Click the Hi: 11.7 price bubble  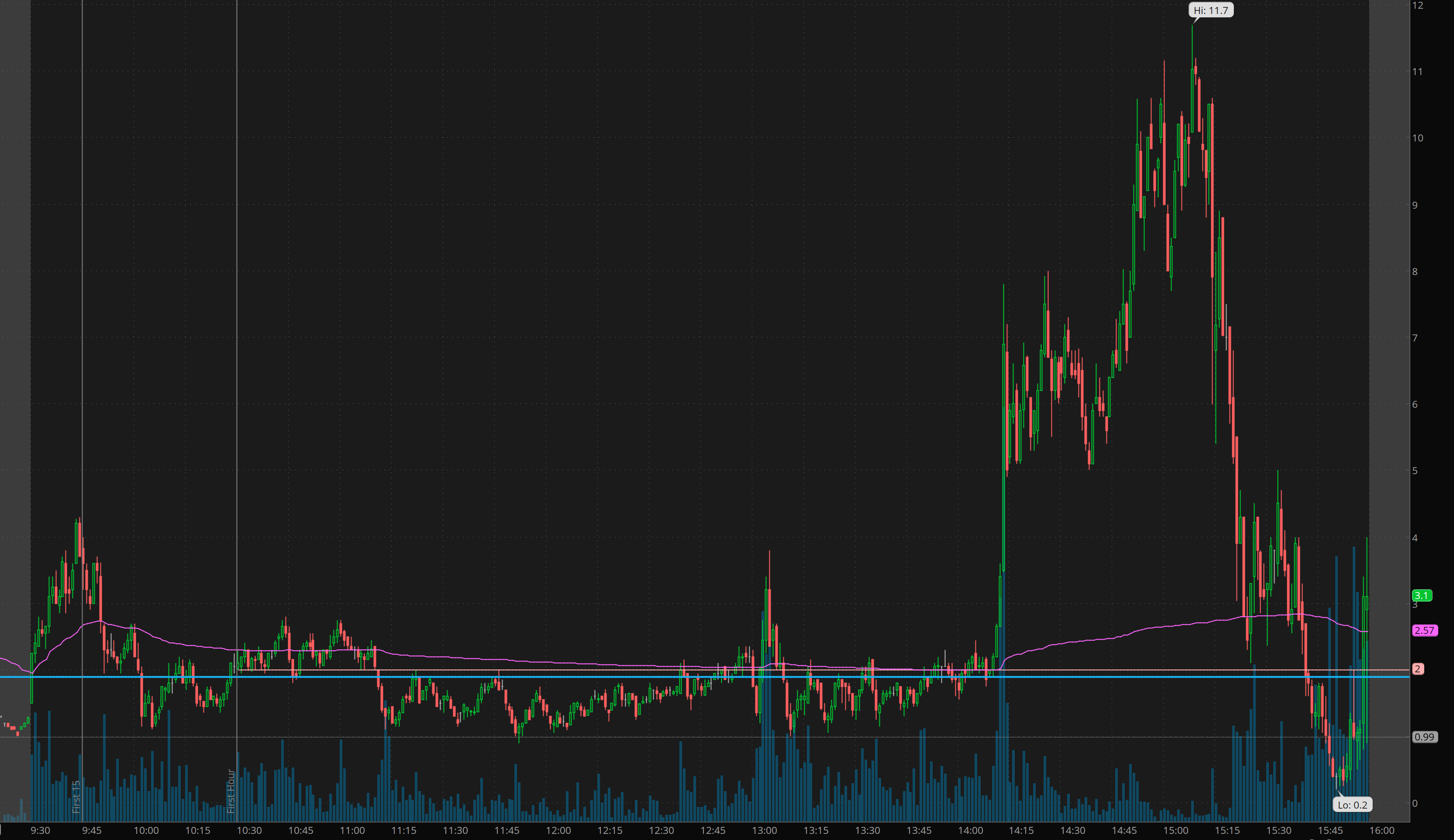pyautogui.click(x=1210, y=10)
